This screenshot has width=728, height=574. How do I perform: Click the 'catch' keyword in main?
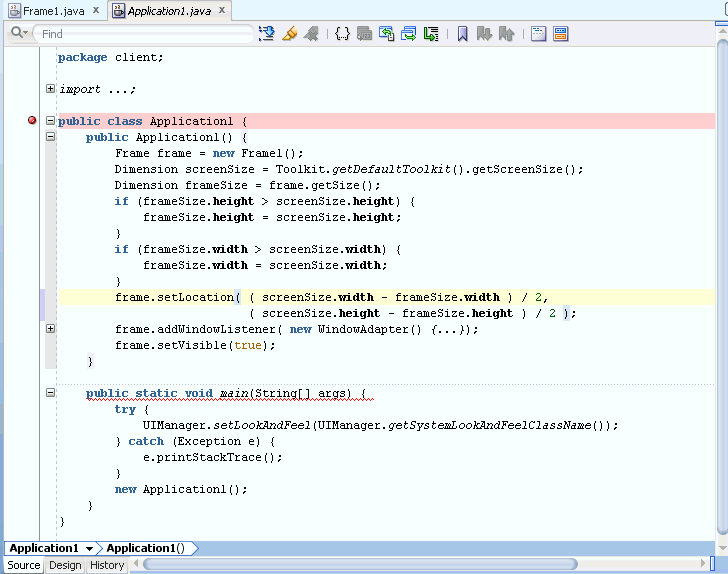tap(146, 441)
